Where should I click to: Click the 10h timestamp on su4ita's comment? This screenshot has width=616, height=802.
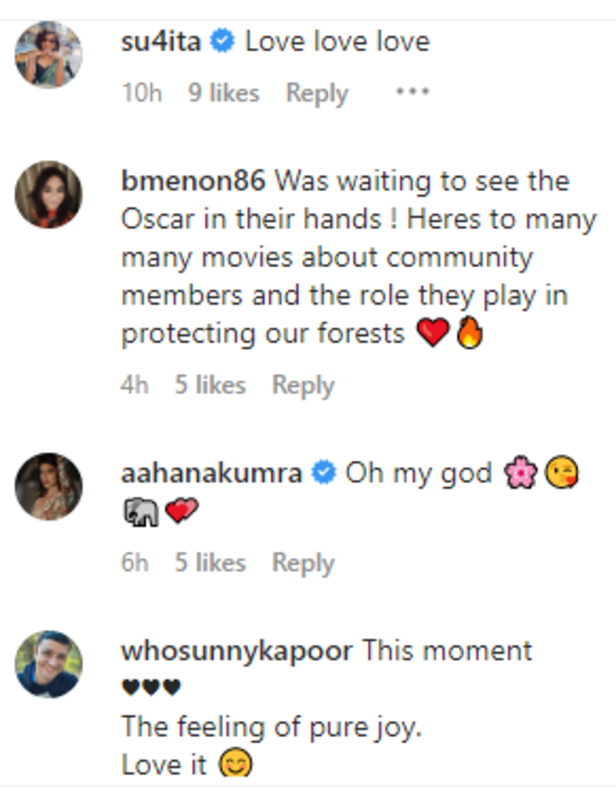coord(142,93)
